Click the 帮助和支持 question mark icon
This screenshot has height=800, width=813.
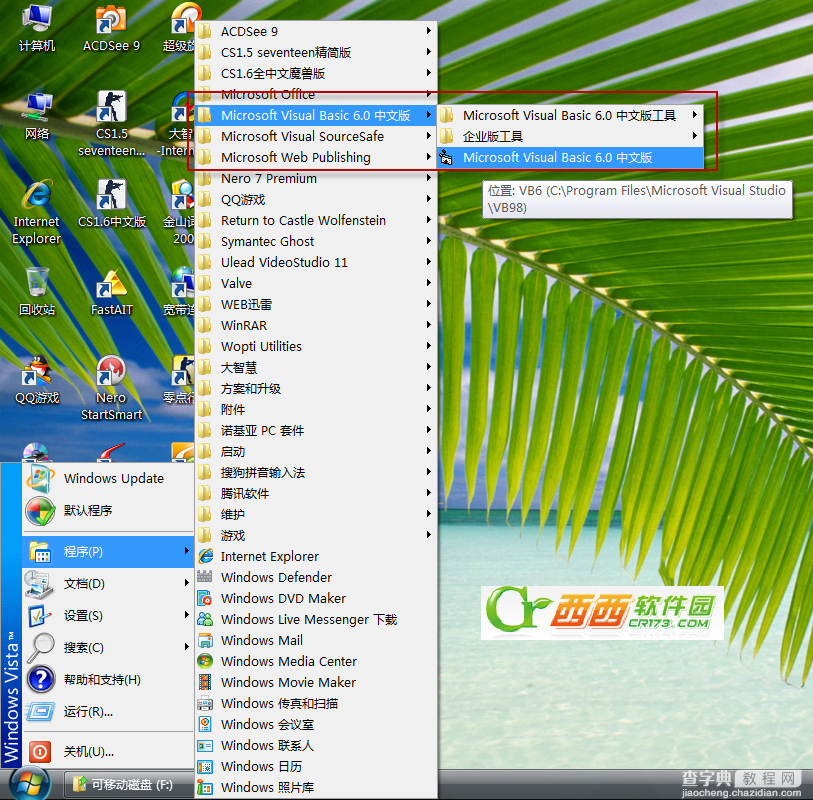click(x=40, y=679)
